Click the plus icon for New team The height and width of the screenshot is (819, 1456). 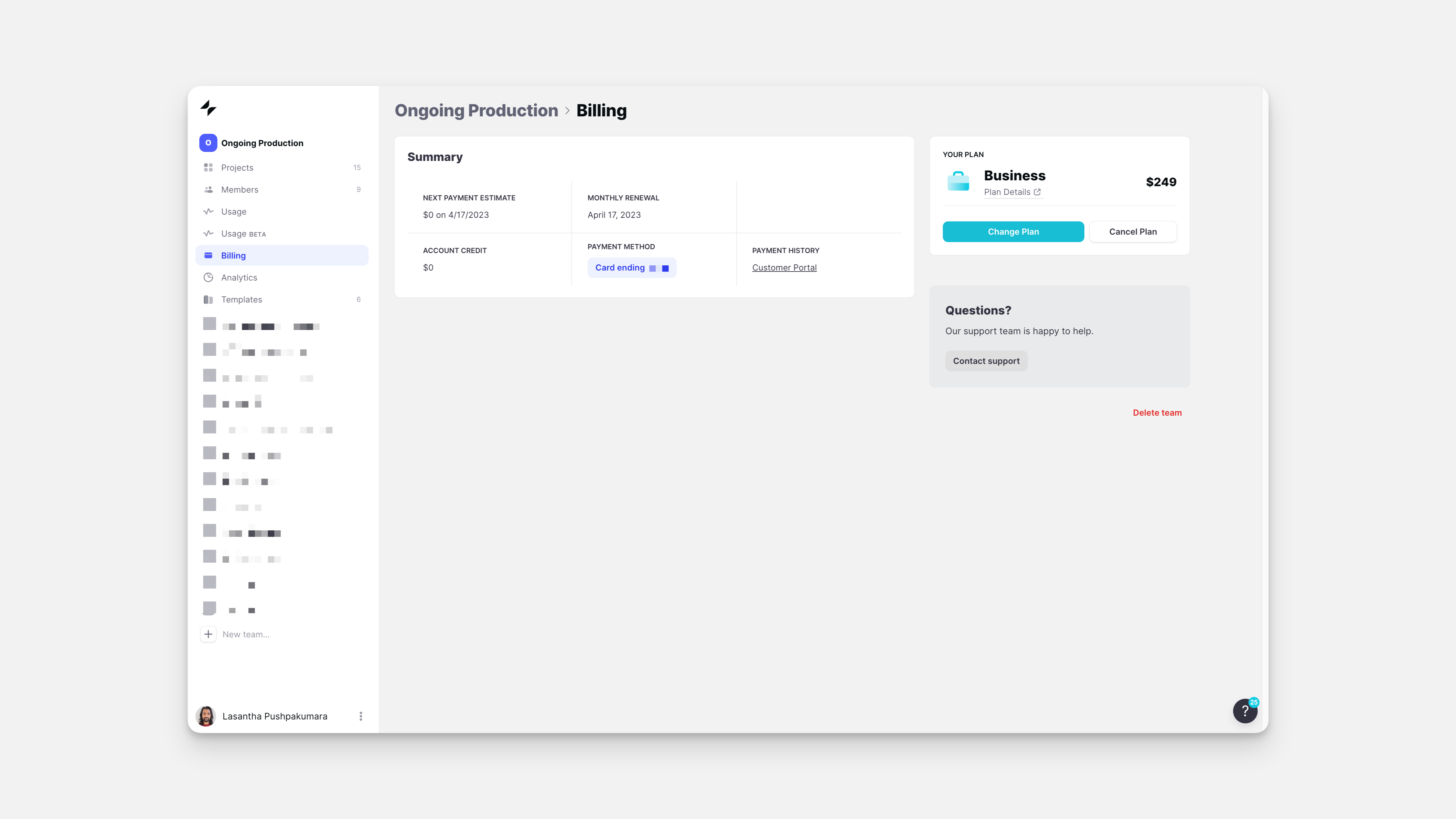pyautogui.click(x=208, y=634)
